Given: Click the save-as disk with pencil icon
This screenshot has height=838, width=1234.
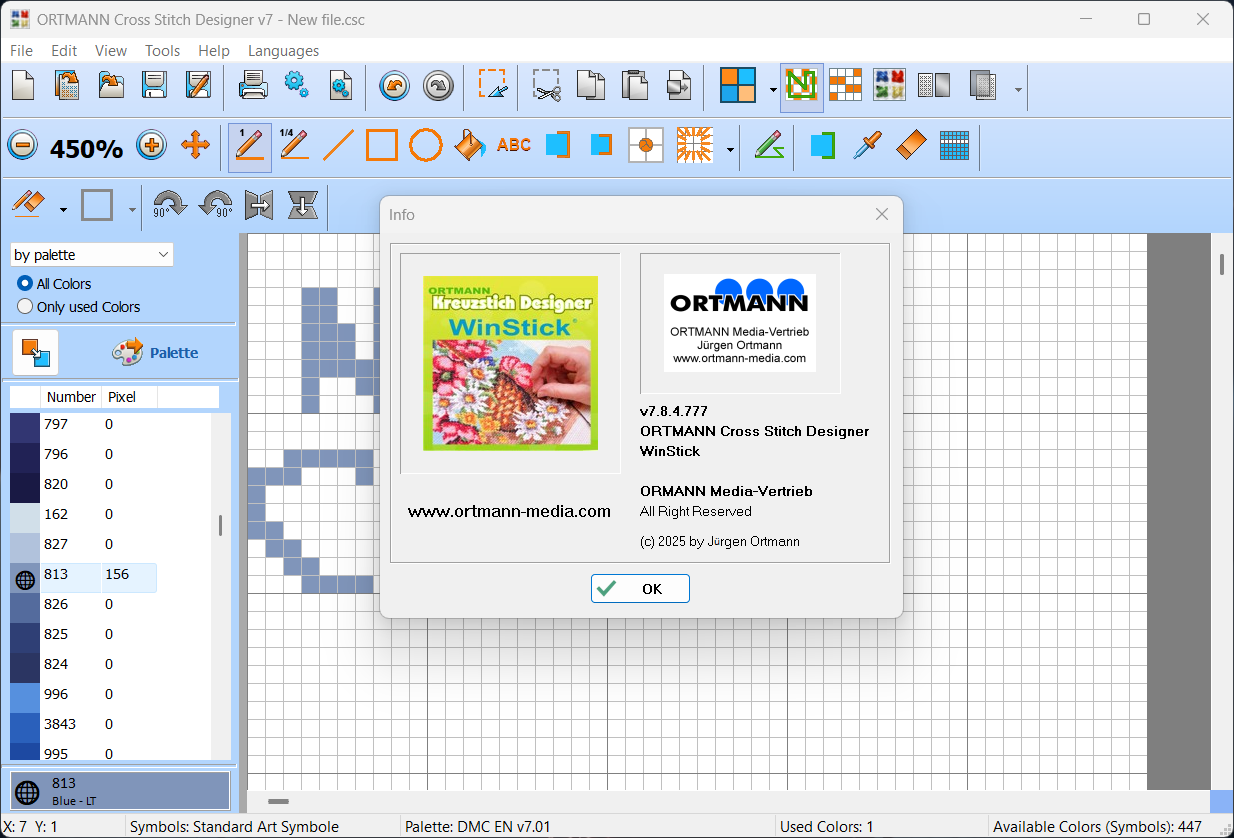Looking at the screenshot, I should pyautogui.click(x=198, y=85).
